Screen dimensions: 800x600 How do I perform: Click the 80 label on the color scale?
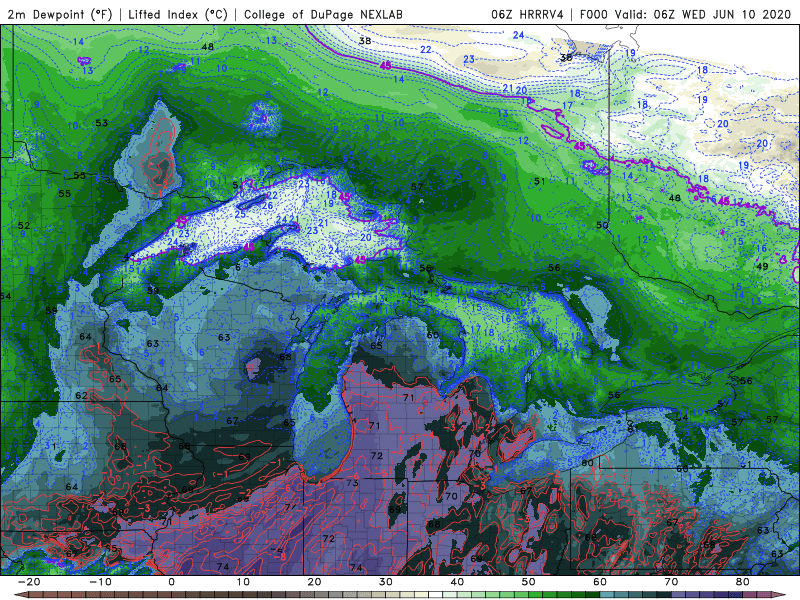click(x=743, y=582)
